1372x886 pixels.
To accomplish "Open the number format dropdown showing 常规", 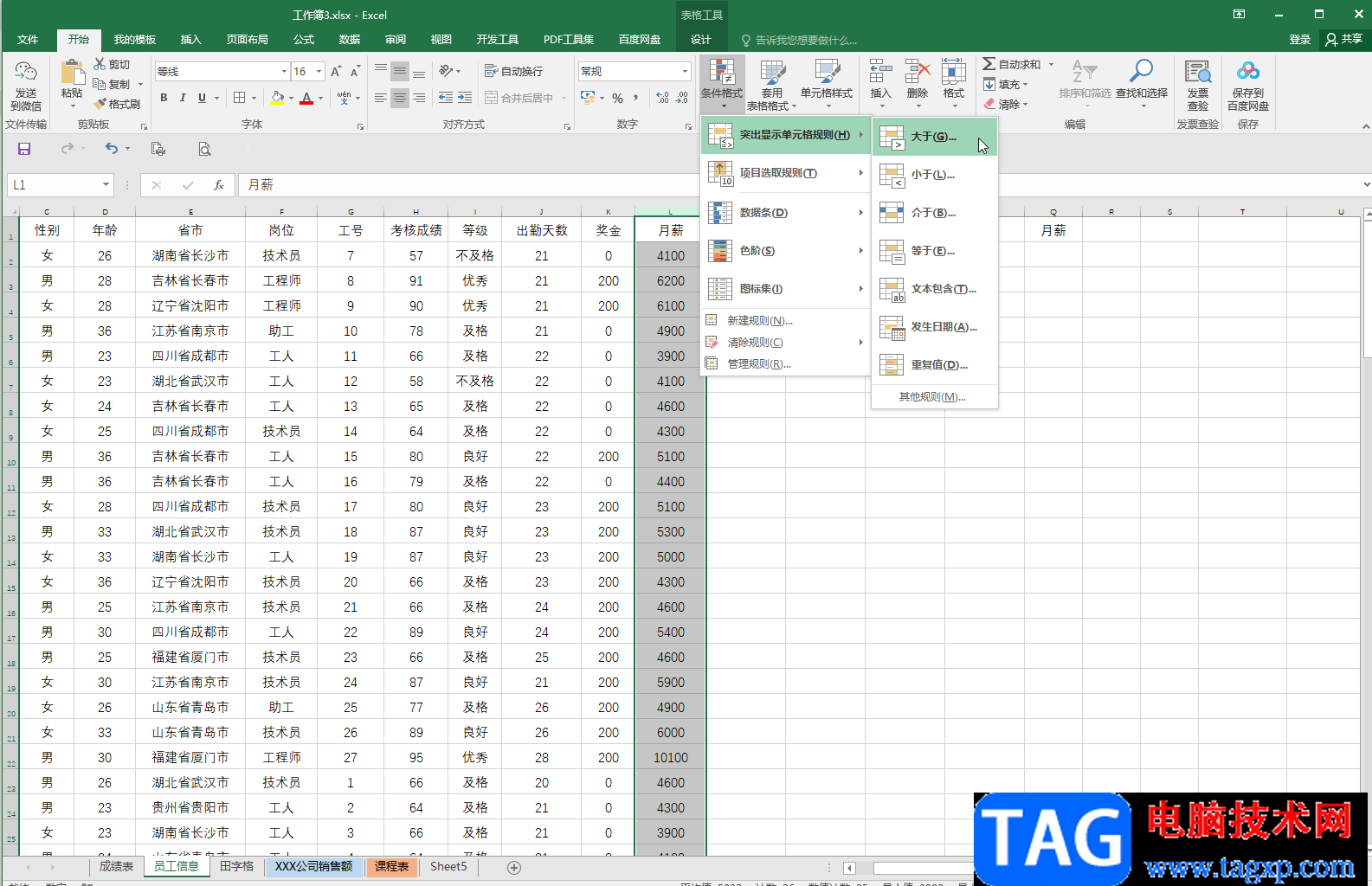I will coord(685,72).
